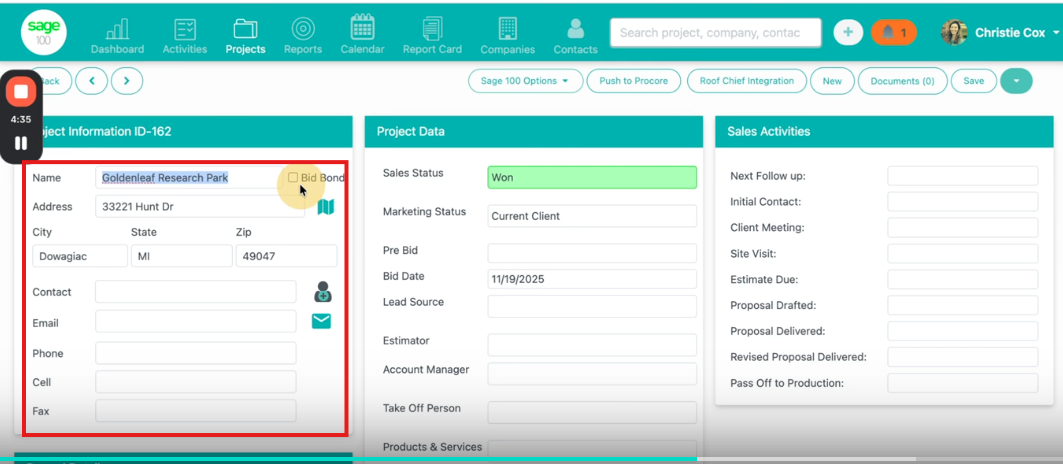Open the Contacts section
The width and height of the screenshot is (1063, 464).
click(576, 37)
